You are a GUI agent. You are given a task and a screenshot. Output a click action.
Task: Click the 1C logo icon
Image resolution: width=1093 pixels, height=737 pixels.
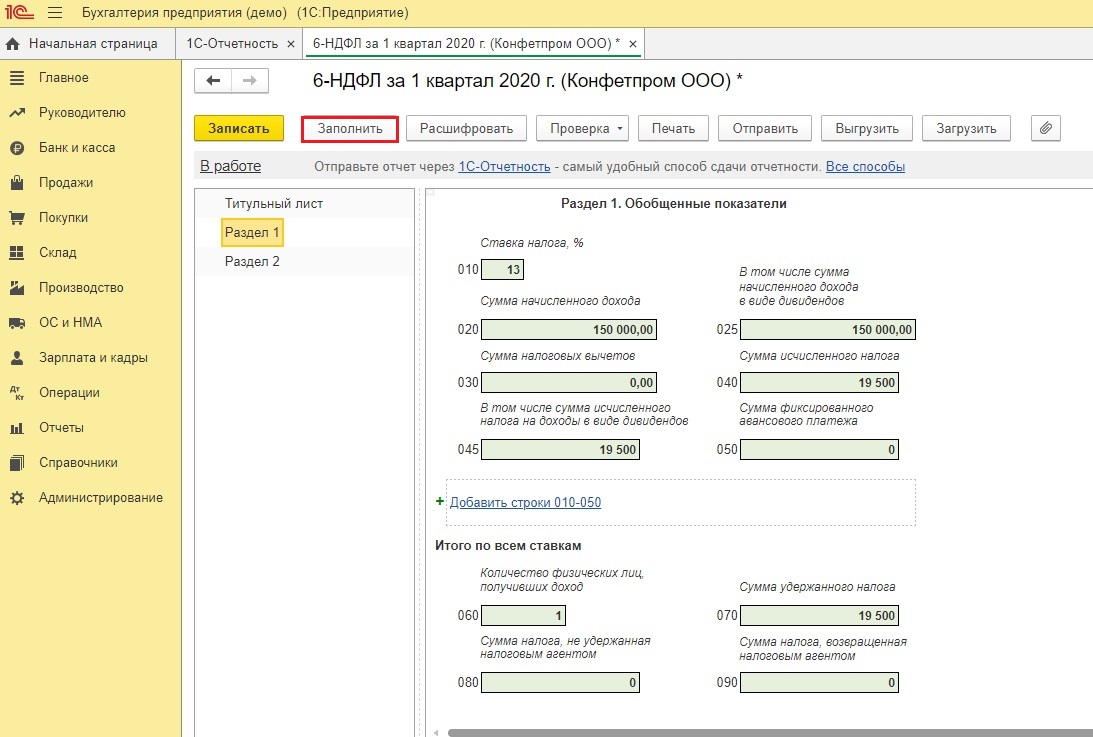(x=19, y=12)
